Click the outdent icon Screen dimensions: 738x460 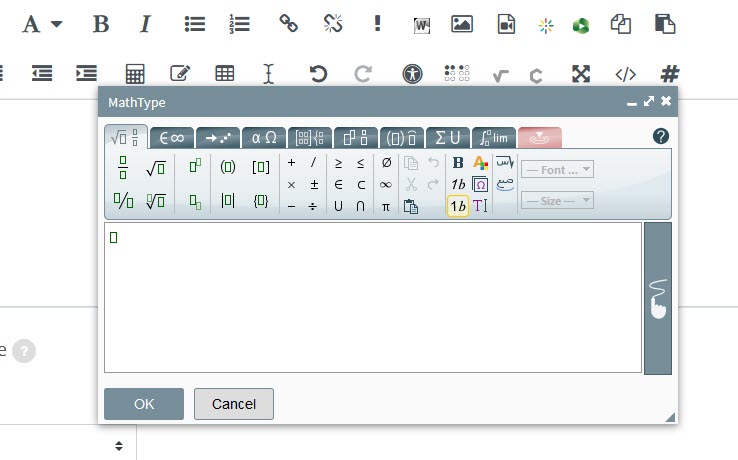coord(42,73)
